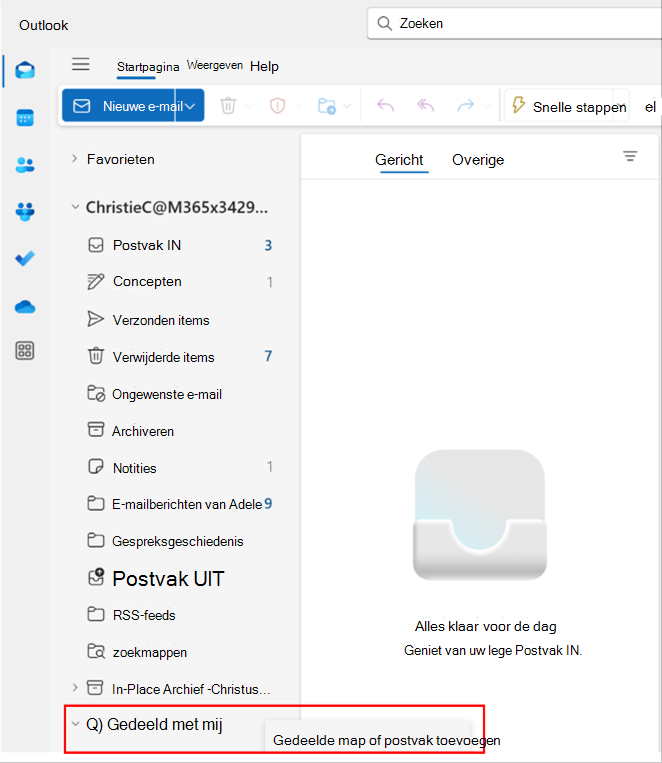This screenshot has height=763, width=662.
Task: Open the Verwijderde items folder
Action: [x=180, y=357]
